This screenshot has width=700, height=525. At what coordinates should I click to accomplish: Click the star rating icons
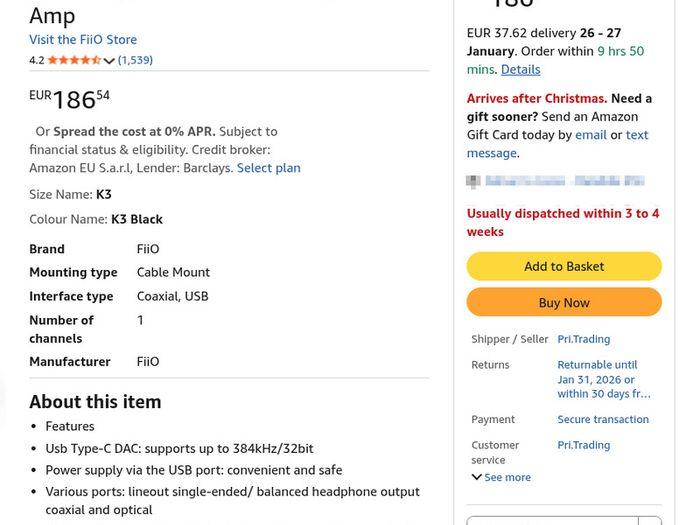click(x=74, y=60)
